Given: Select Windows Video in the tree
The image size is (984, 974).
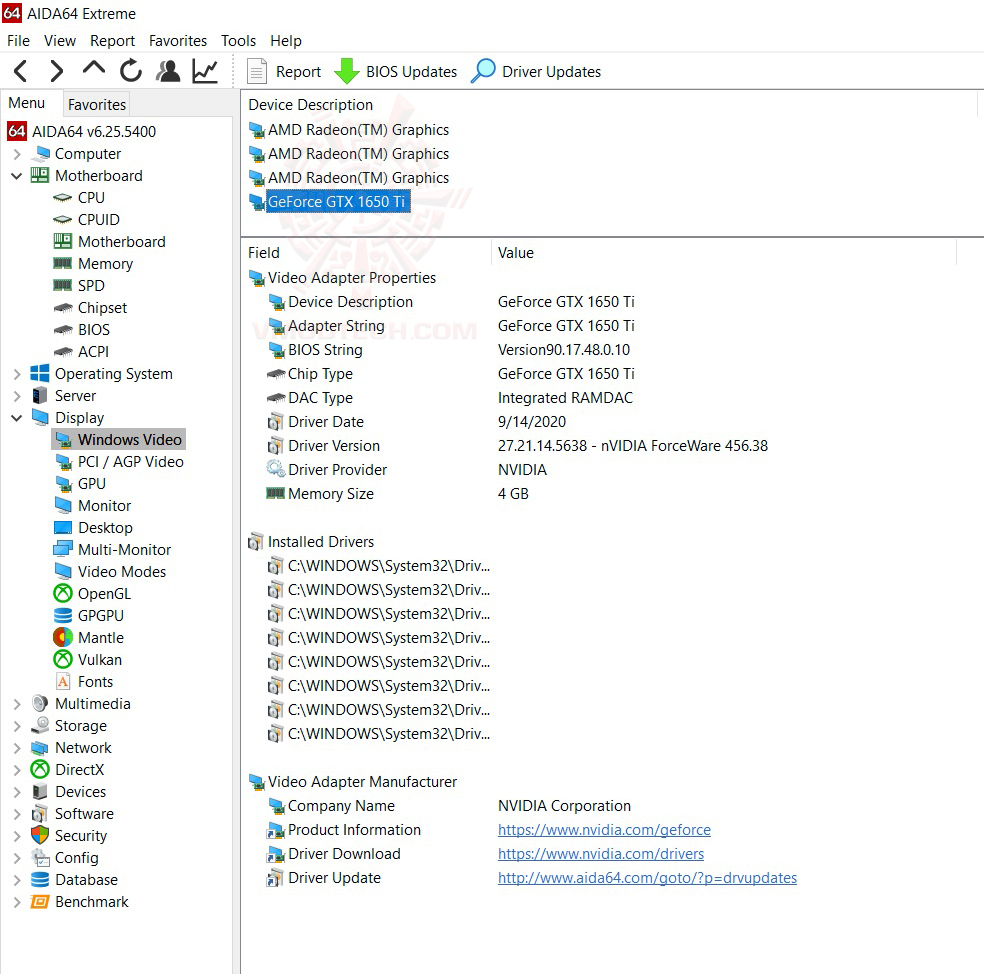Looking at the screenshot, I should 129,440.
